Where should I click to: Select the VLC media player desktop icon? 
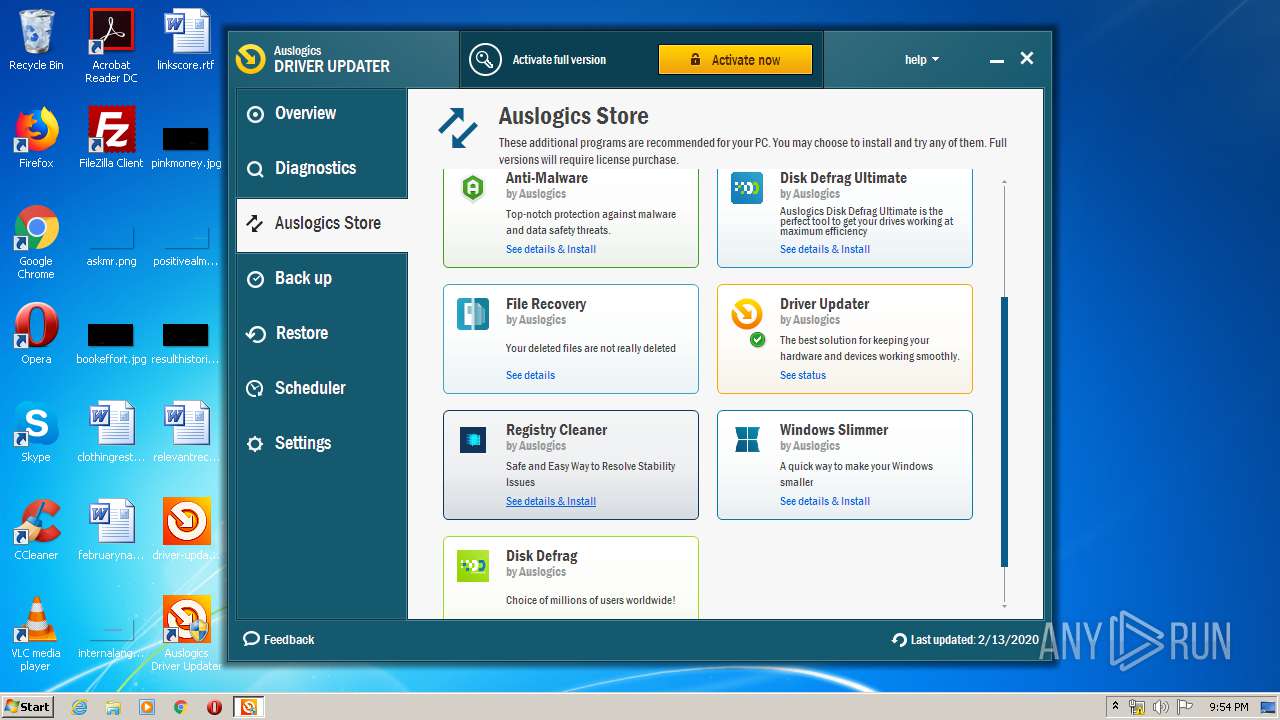(x=36, y=634)
